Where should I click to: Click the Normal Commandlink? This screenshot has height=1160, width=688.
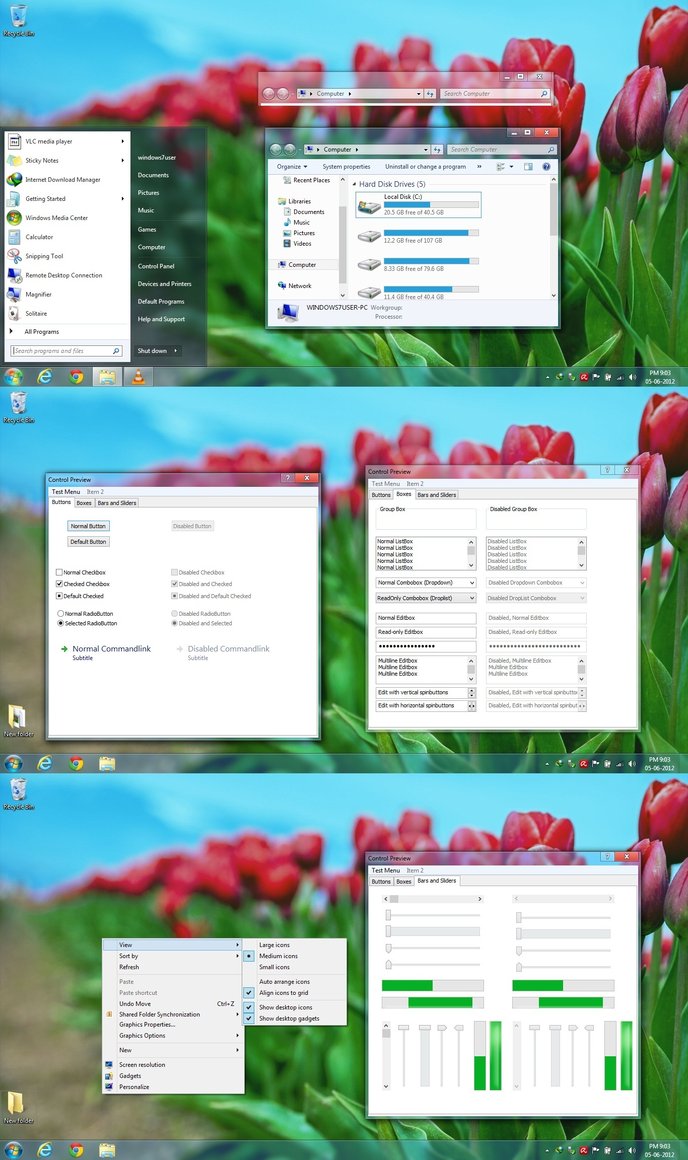pos(111,649)
